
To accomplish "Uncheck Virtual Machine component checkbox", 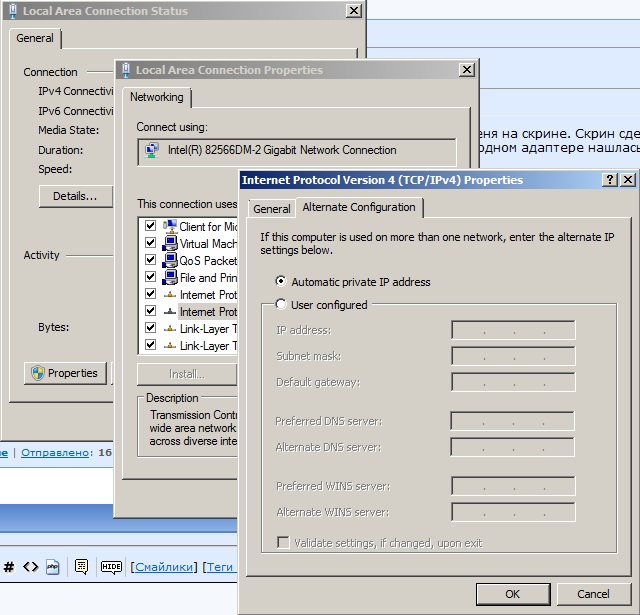I will point(151,243).
